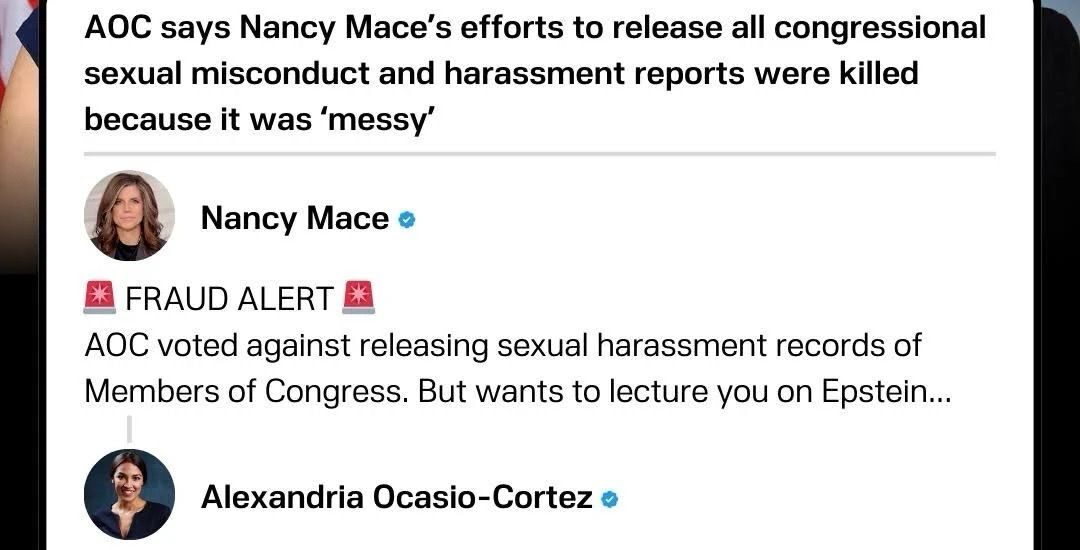This screenshot has width=1080, height=550.
Task: Click the gray divider under the headline
Action: (539, 154)
